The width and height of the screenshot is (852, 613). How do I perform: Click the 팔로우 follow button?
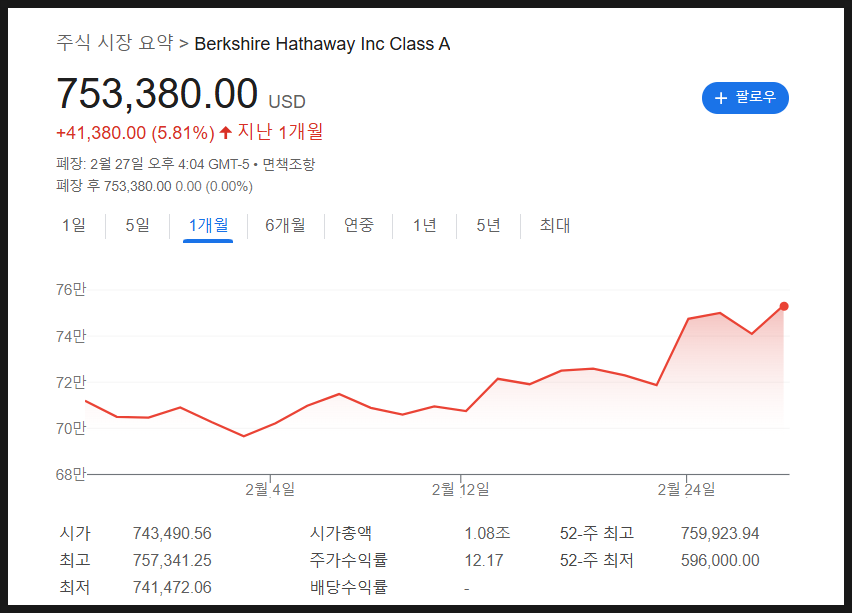tap(745, 98)
